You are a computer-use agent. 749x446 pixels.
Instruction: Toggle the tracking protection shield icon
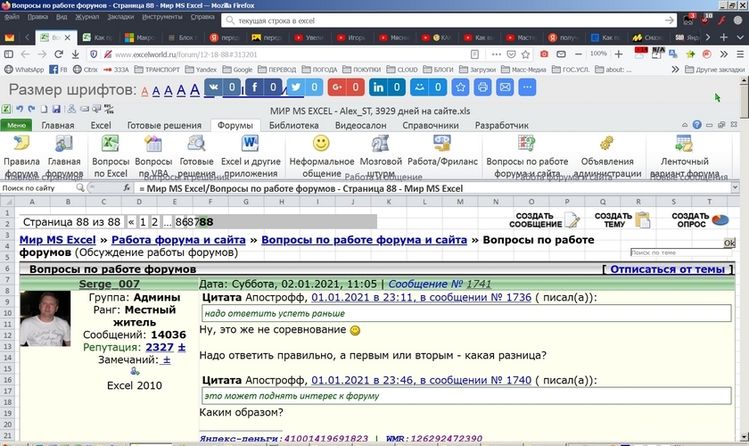(94, 54)
